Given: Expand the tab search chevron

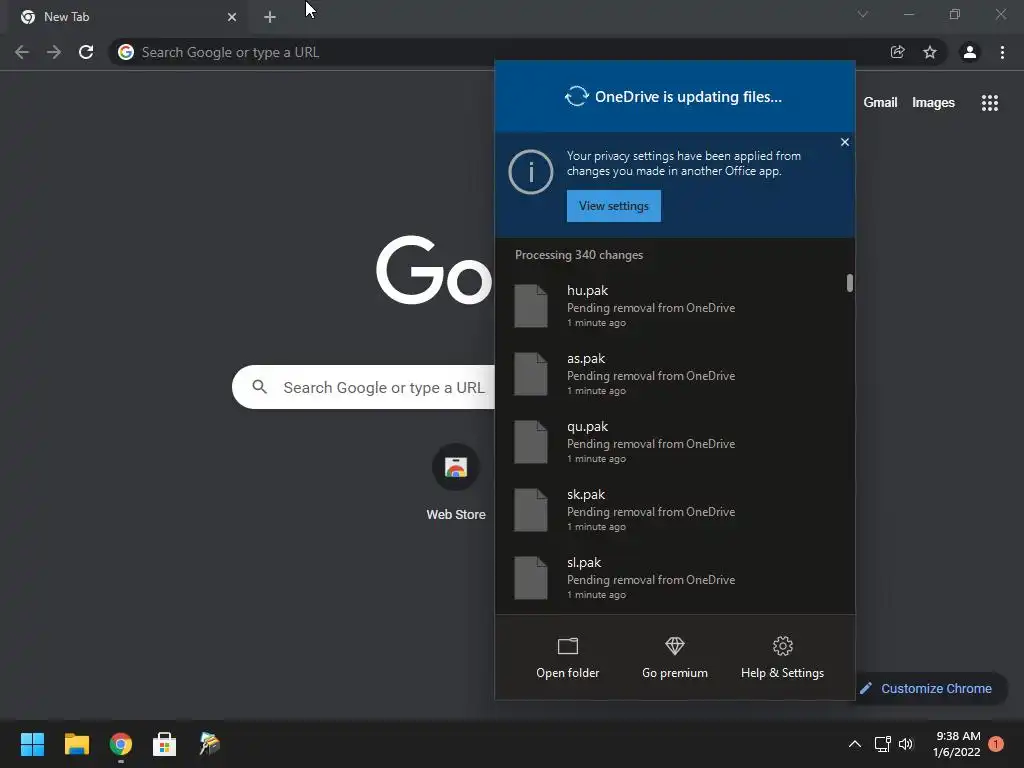Looking at the screenshot, I should click(863, 14).
